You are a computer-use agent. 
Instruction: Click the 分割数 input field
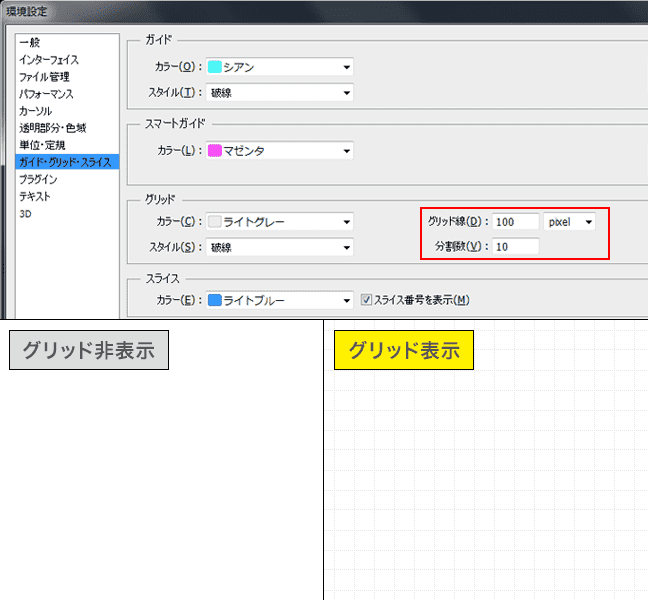tap(515, 246)
